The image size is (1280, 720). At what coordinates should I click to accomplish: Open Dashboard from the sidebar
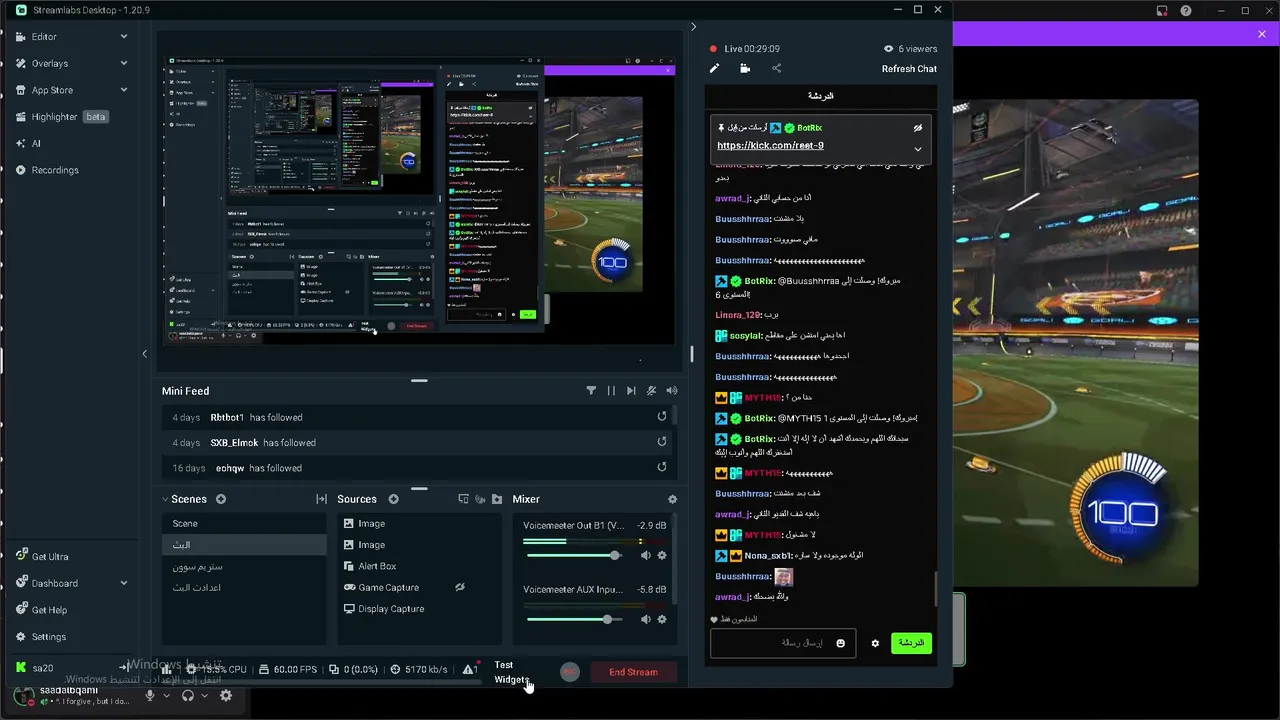54,583
